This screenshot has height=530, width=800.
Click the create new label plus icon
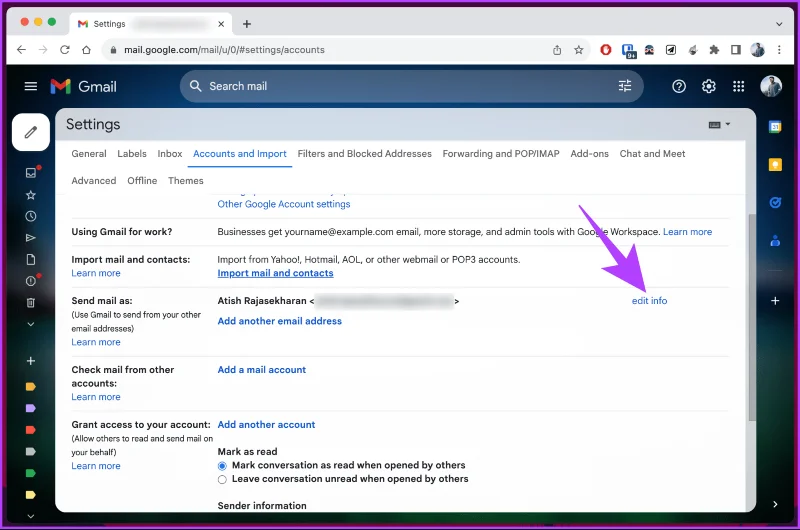[x=31, y=361]
